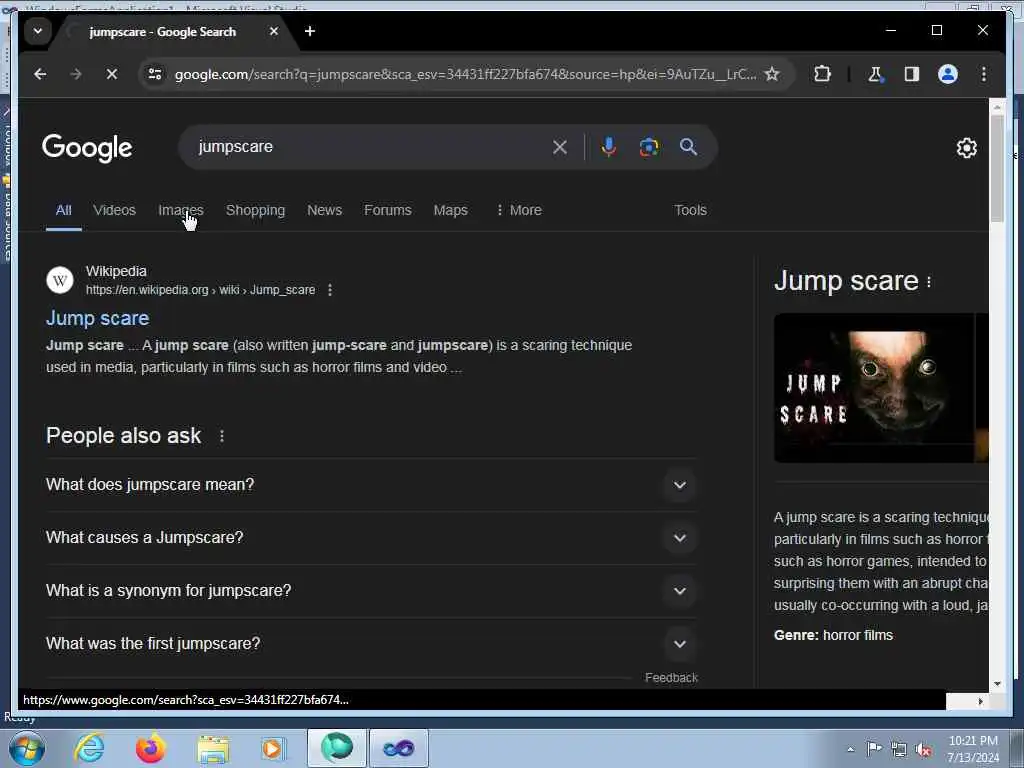This screenshot has height=768, width=1024.
Task: Click the forward navigation arrow
Action: 76,74
